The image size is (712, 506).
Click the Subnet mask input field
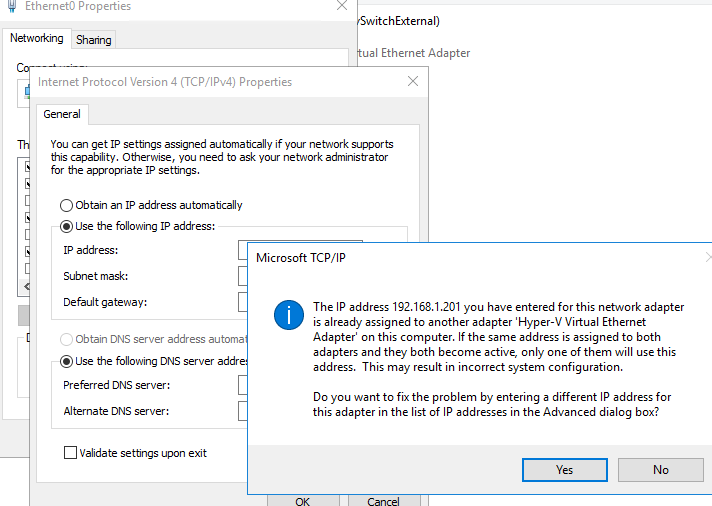(243, 276)
